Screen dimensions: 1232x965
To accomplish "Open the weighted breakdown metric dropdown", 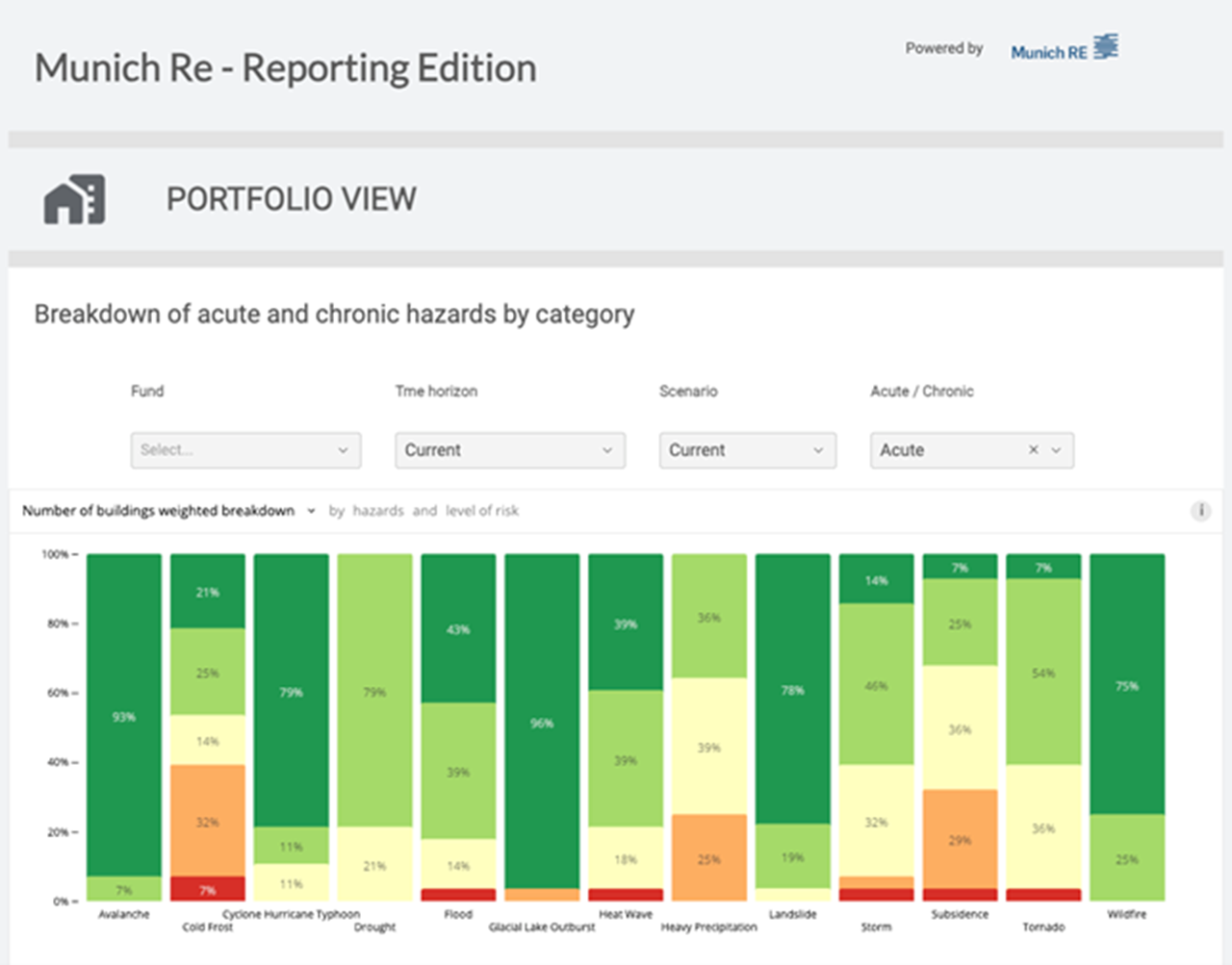I will point(310,511).
